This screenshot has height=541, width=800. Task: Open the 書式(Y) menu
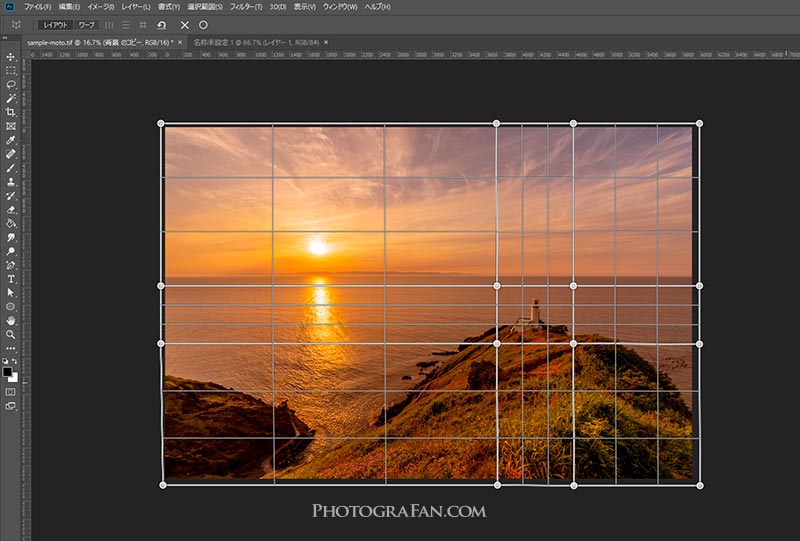tap(168, 7)
